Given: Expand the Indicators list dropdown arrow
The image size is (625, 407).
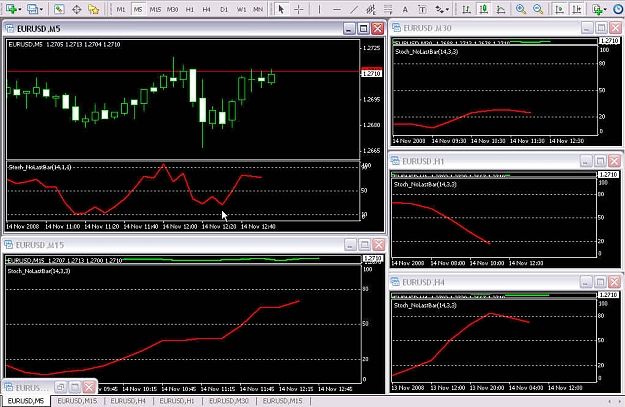Looking at the screenshot, I should click(606, 9).
